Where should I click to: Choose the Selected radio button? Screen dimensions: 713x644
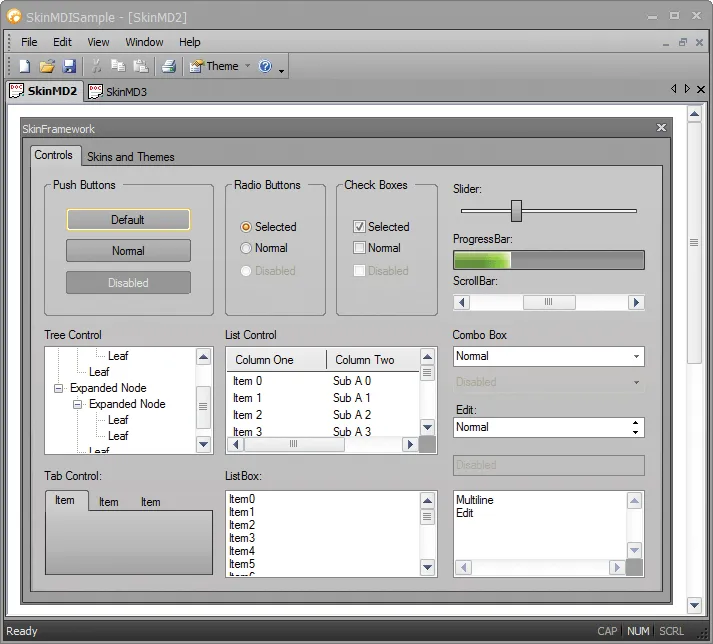(268, 226)
